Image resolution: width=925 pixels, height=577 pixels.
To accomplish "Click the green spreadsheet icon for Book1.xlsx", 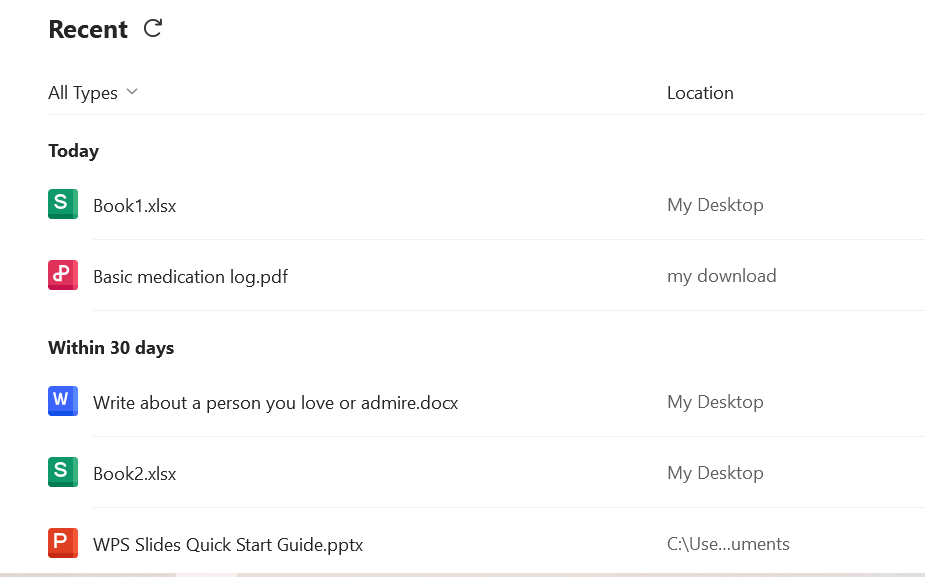I will coord(63,204).
